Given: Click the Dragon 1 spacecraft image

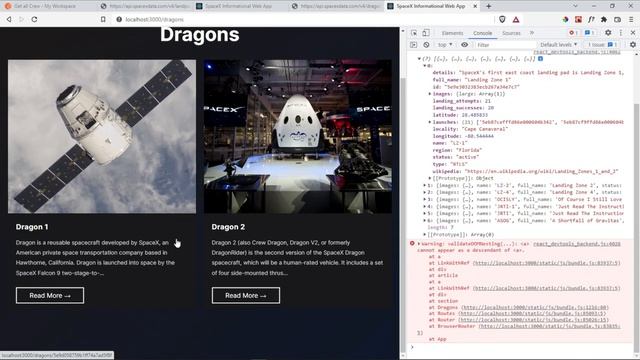Looking at the screenshot, I should pyautogui.click(x=102, y=137).
